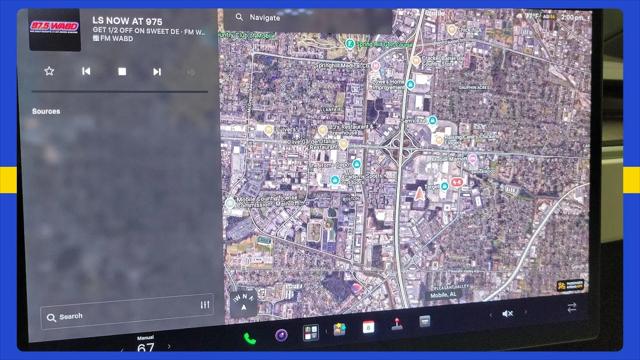Tap the 97.5 WABD station logo
The height and width of the screenshot is (360, 640).
pyautogui.click(x=55, y=29)
